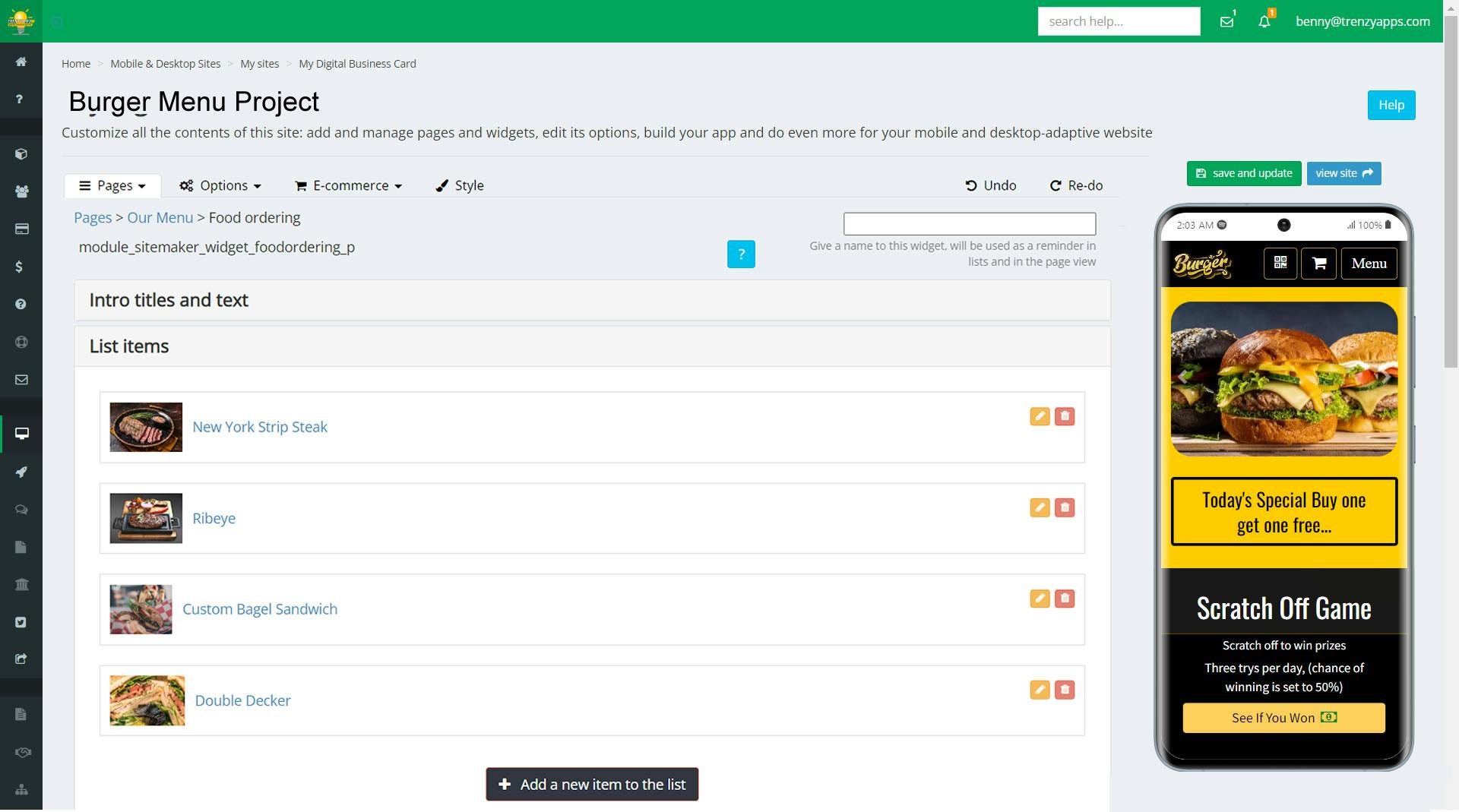The width and height of the screenshot is (1459, 812).
Task: Expand the Options dropdown
Action: coord(220,185)
